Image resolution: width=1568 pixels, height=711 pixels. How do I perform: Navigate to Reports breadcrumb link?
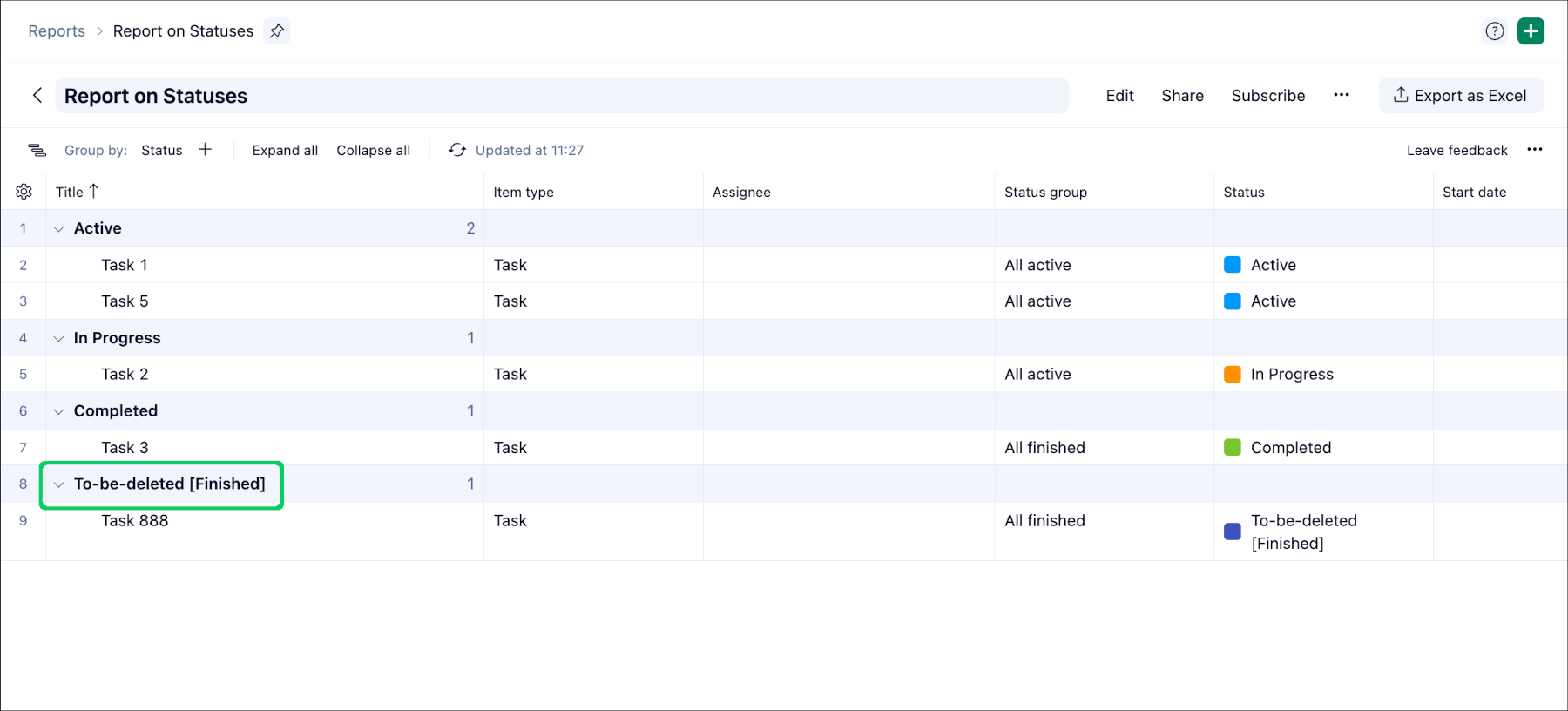click(57, 31)
